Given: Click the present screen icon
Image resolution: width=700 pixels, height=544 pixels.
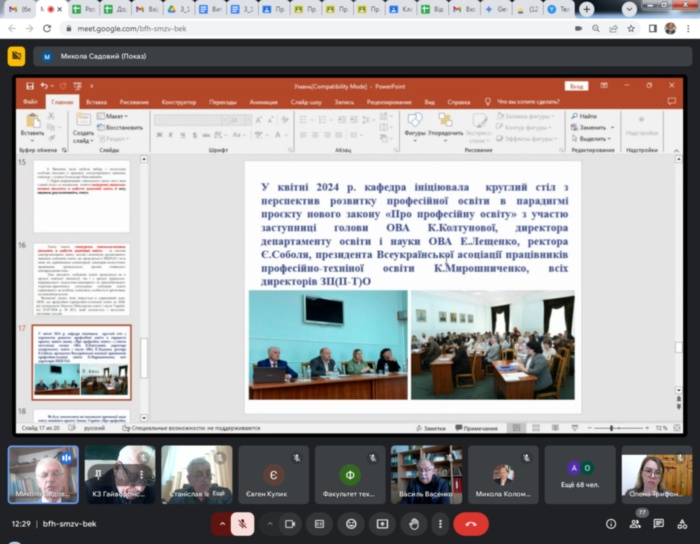Looking at the screenshot, I should point(381,523).
